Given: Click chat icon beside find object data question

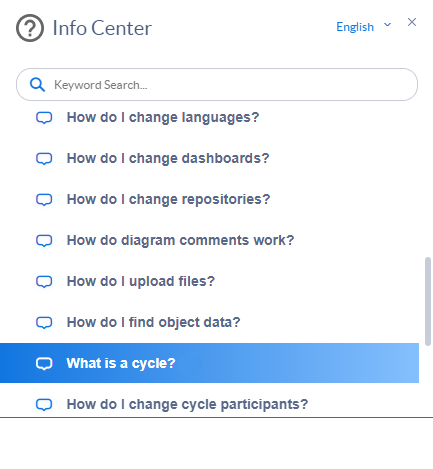Looking at the screenshot, I should point(44,323).
